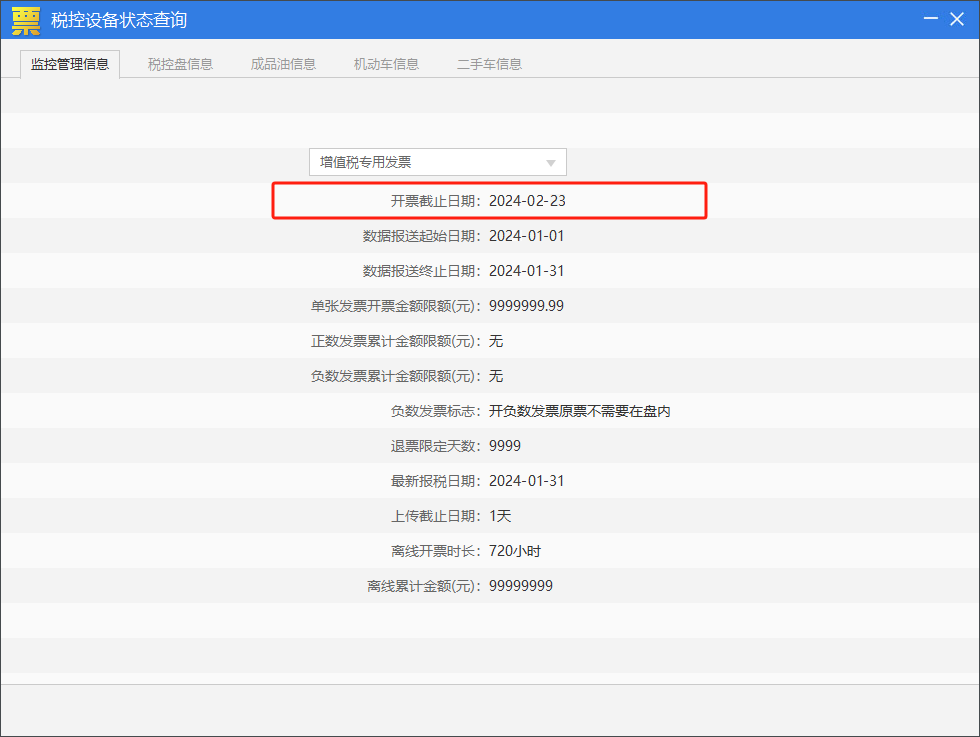This screenshot has height=737, width=980.
Task: Click the 9999999.99 single invoice limit value
Action: tap(526, 306)
